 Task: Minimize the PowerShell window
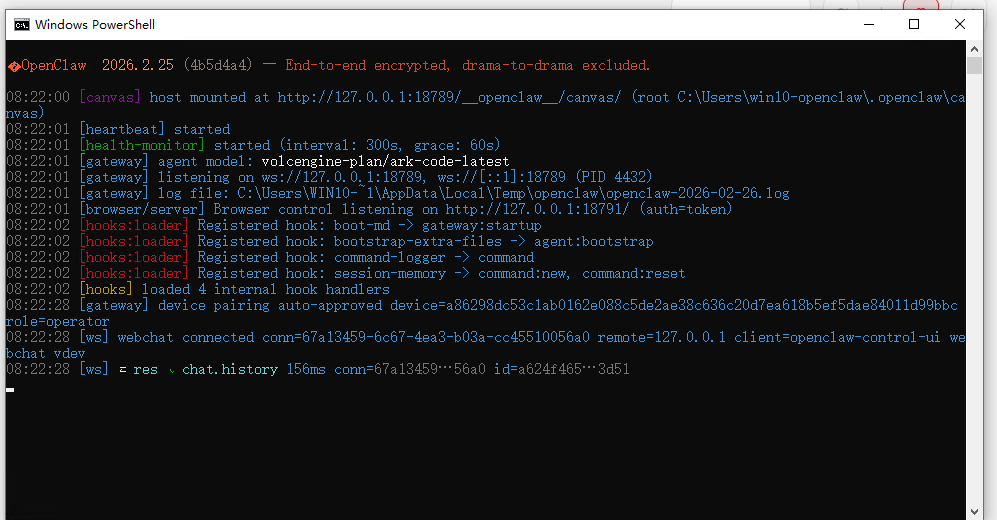point(867,24)
